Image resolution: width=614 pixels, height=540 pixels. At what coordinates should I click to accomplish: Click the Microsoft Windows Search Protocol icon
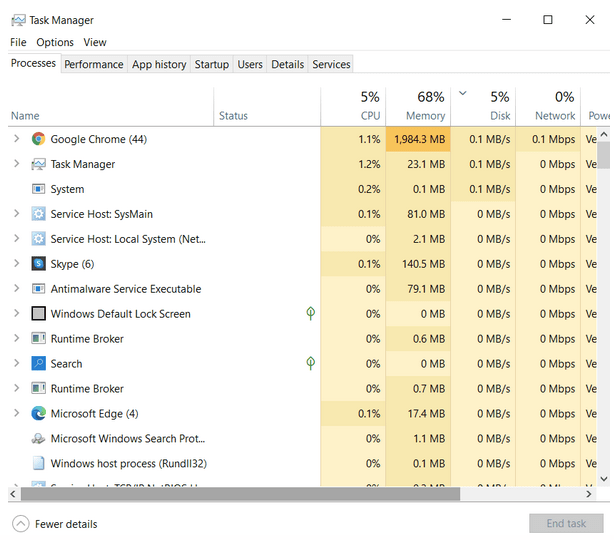tap(38, 439)
